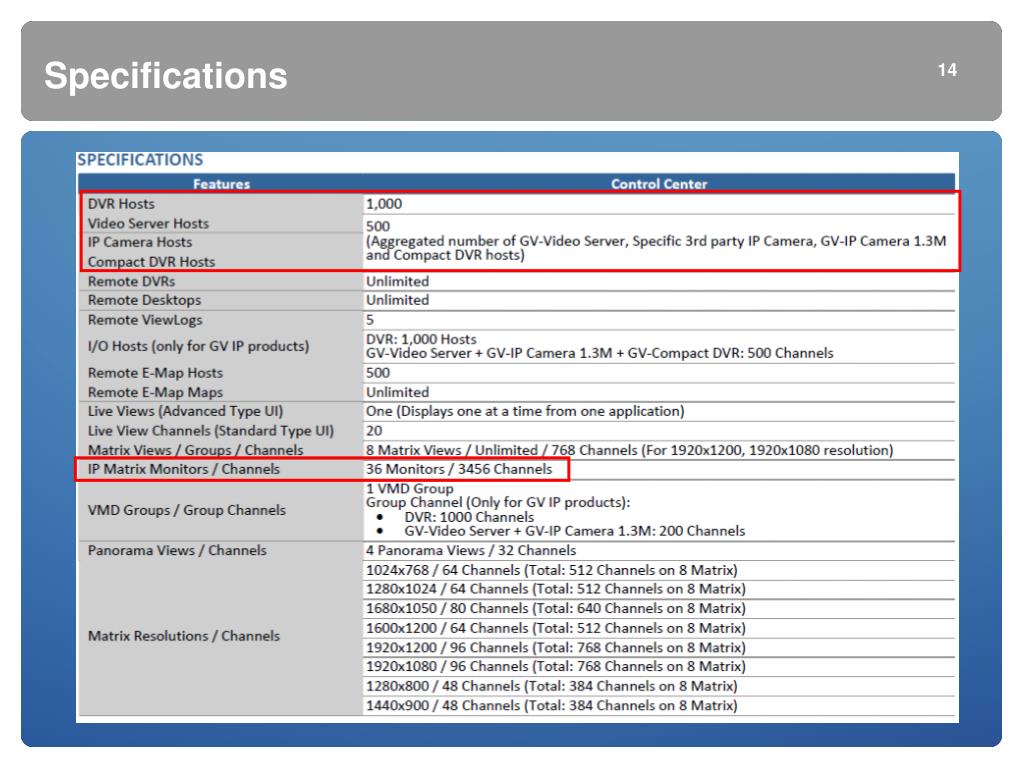Select "4 Panorama Views / 32 Channels" value
The height and width of the screenshot is (768, 1024).
point(471,551)
